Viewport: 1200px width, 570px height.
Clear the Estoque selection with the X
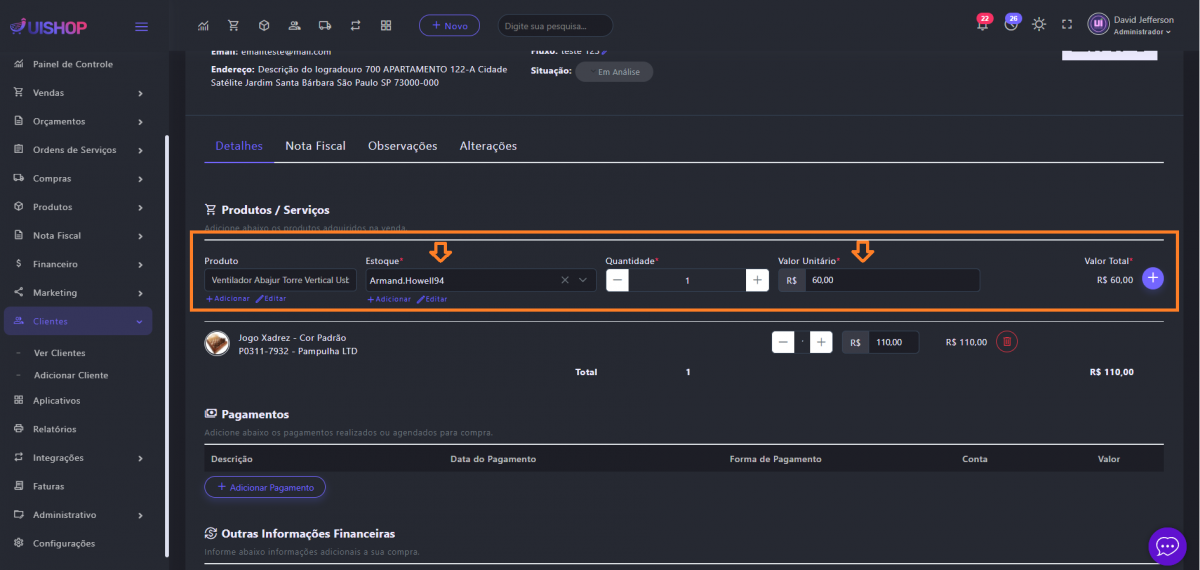(x=564, y=280)
